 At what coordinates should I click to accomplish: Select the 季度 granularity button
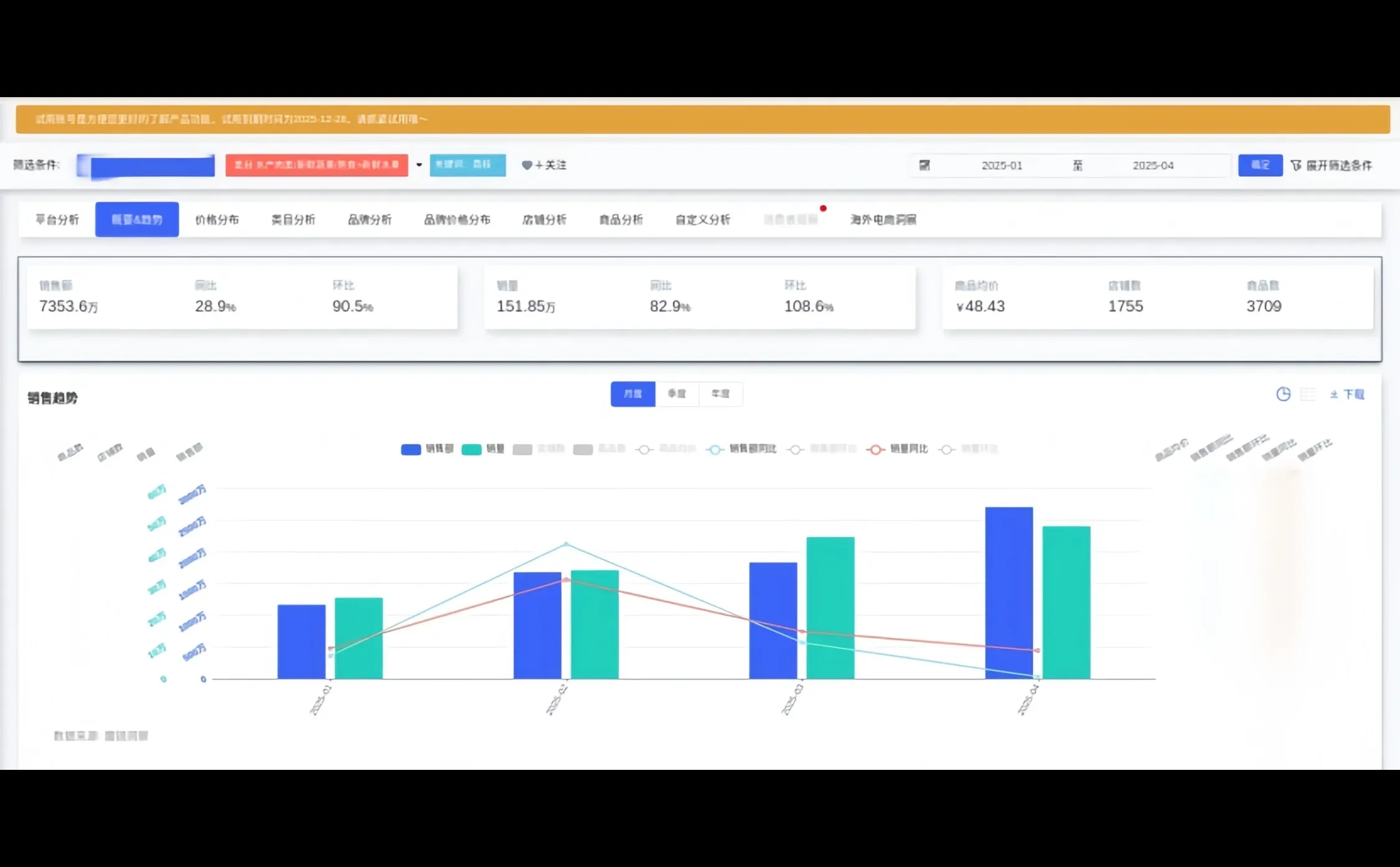coord(677,394)
